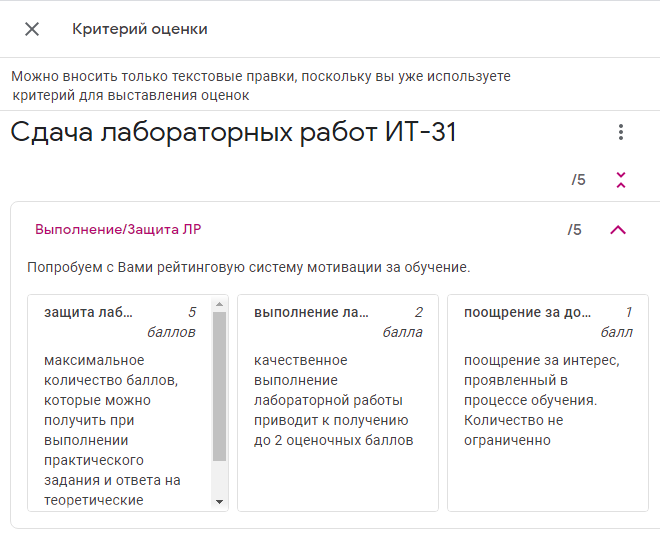The width and height of the screenshot is (660, 539).
Task: Select the защита лаб... level title
Action: (x=88, y=312)
